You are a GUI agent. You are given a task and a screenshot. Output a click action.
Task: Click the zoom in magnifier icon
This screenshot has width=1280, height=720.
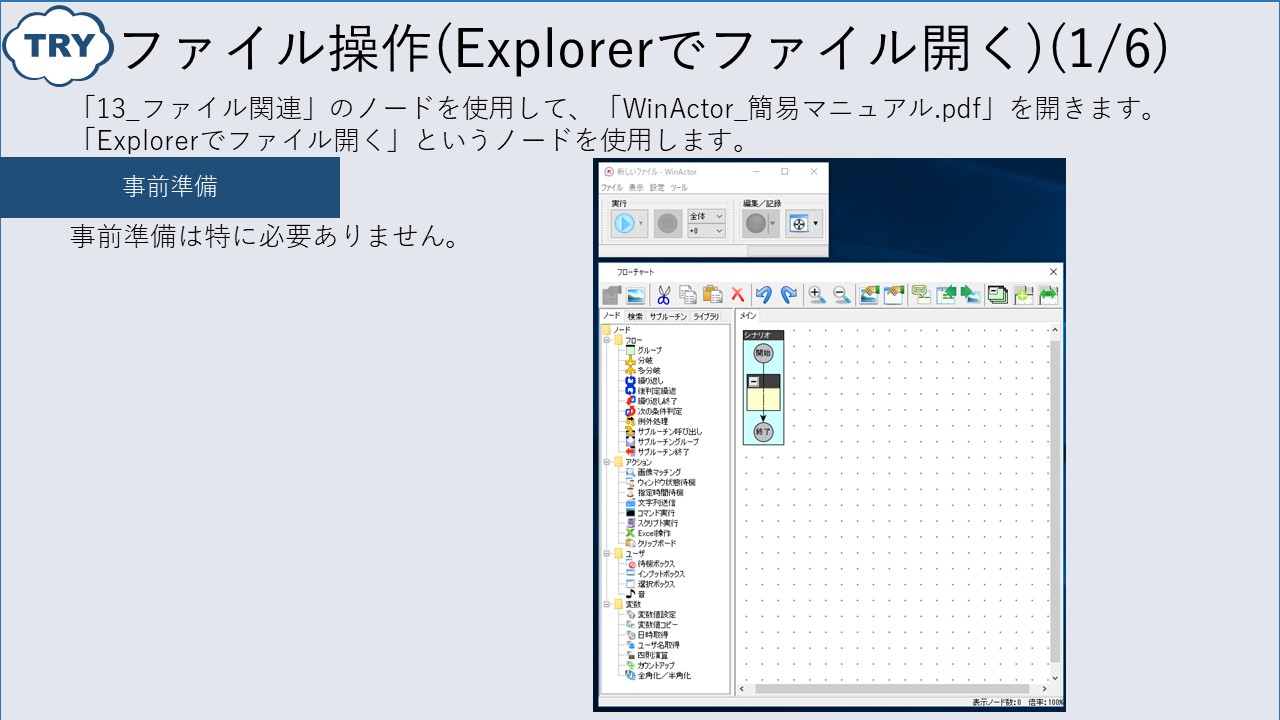[817, 294]
